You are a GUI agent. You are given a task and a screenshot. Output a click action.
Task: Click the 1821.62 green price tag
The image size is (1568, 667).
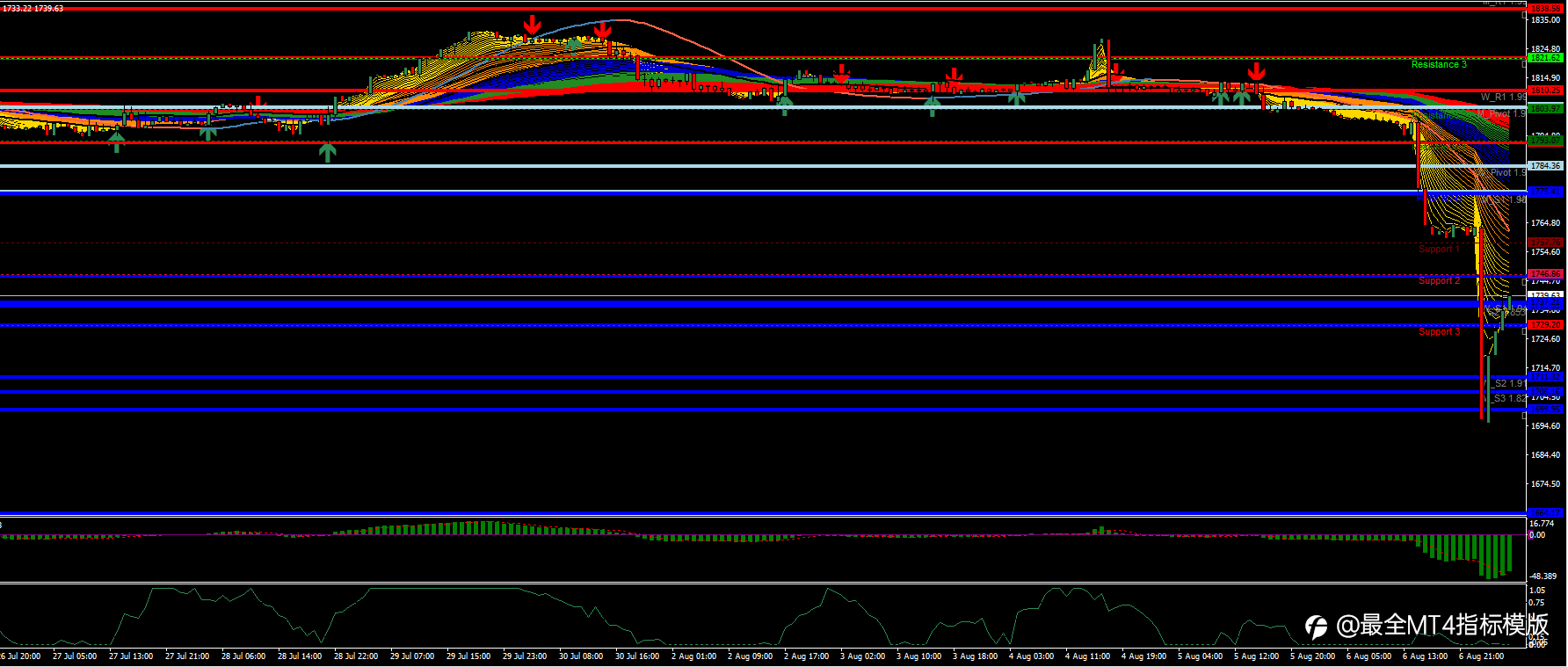(1546, 58)
